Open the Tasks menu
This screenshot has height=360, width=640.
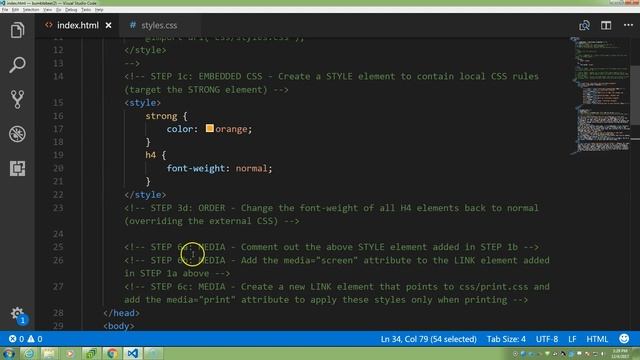[86, 9]
